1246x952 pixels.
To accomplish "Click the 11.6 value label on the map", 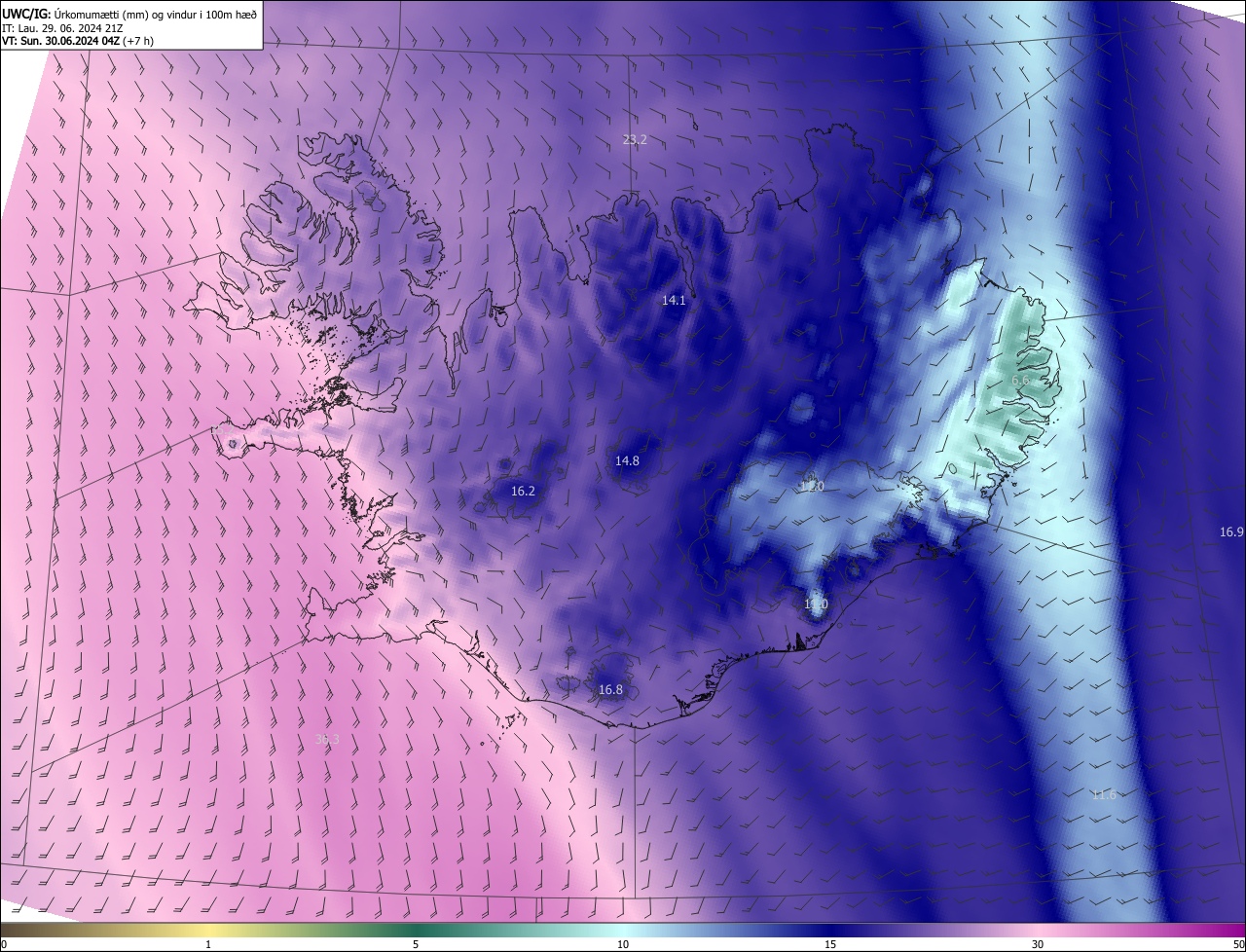I will click(x=1104, y=795).
